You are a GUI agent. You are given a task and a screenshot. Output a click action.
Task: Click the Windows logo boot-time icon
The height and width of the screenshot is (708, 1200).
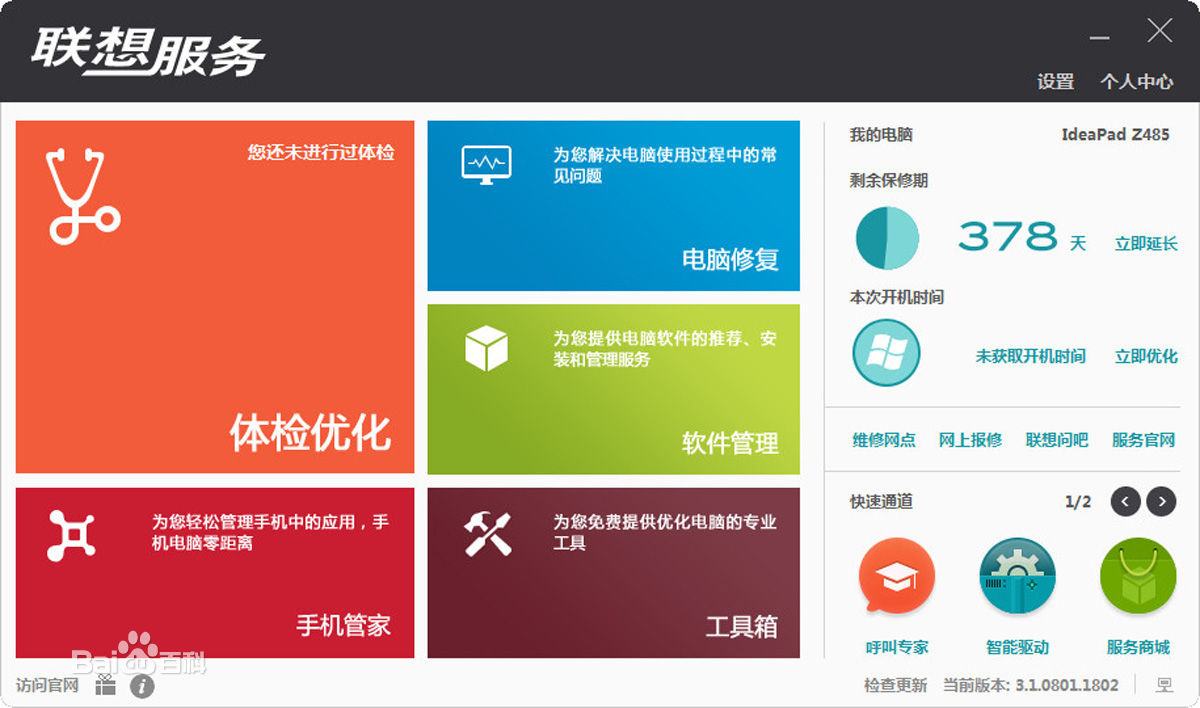point(886,352)
